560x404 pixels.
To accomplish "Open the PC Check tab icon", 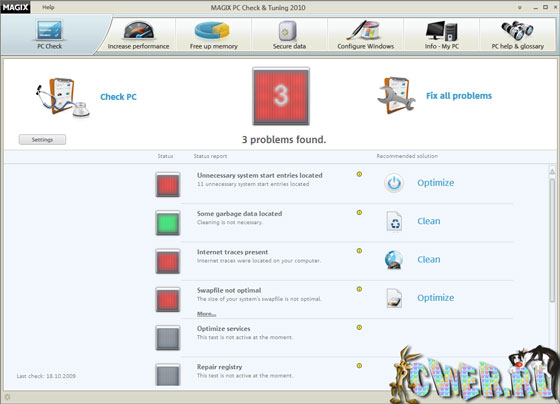I will (49, 30).
